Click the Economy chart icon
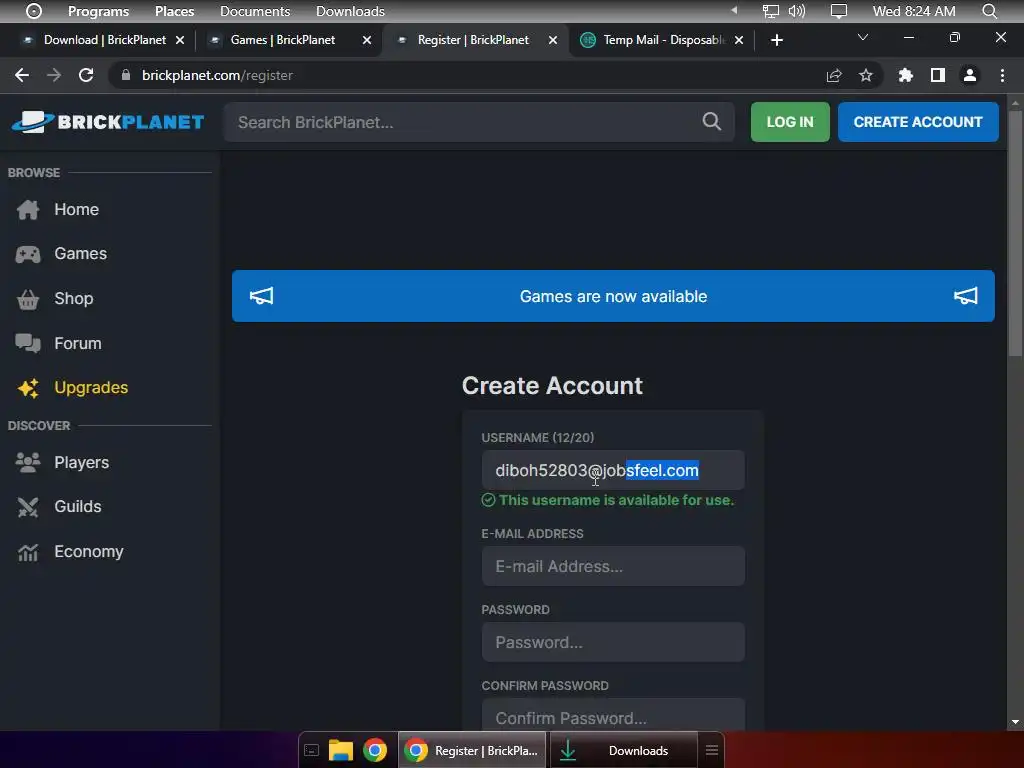The width and height of the screenshot is (1024, 768). click(27, 552)
